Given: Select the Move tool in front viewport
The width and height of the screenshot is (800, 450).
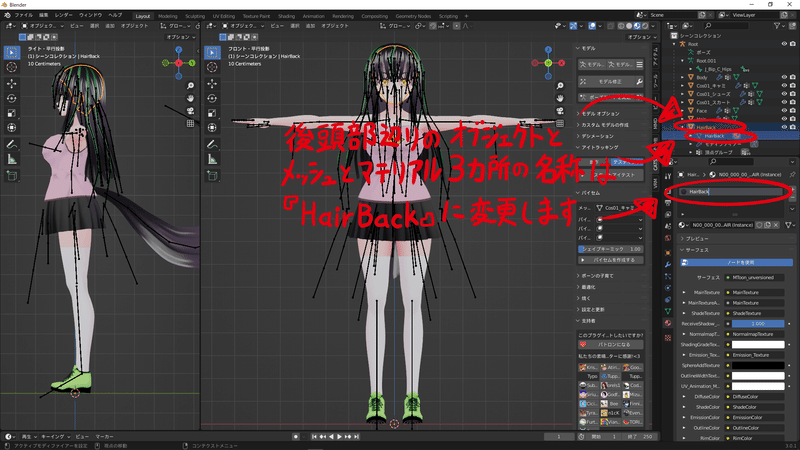Looking at the screenshot, I should click(212, 83).
